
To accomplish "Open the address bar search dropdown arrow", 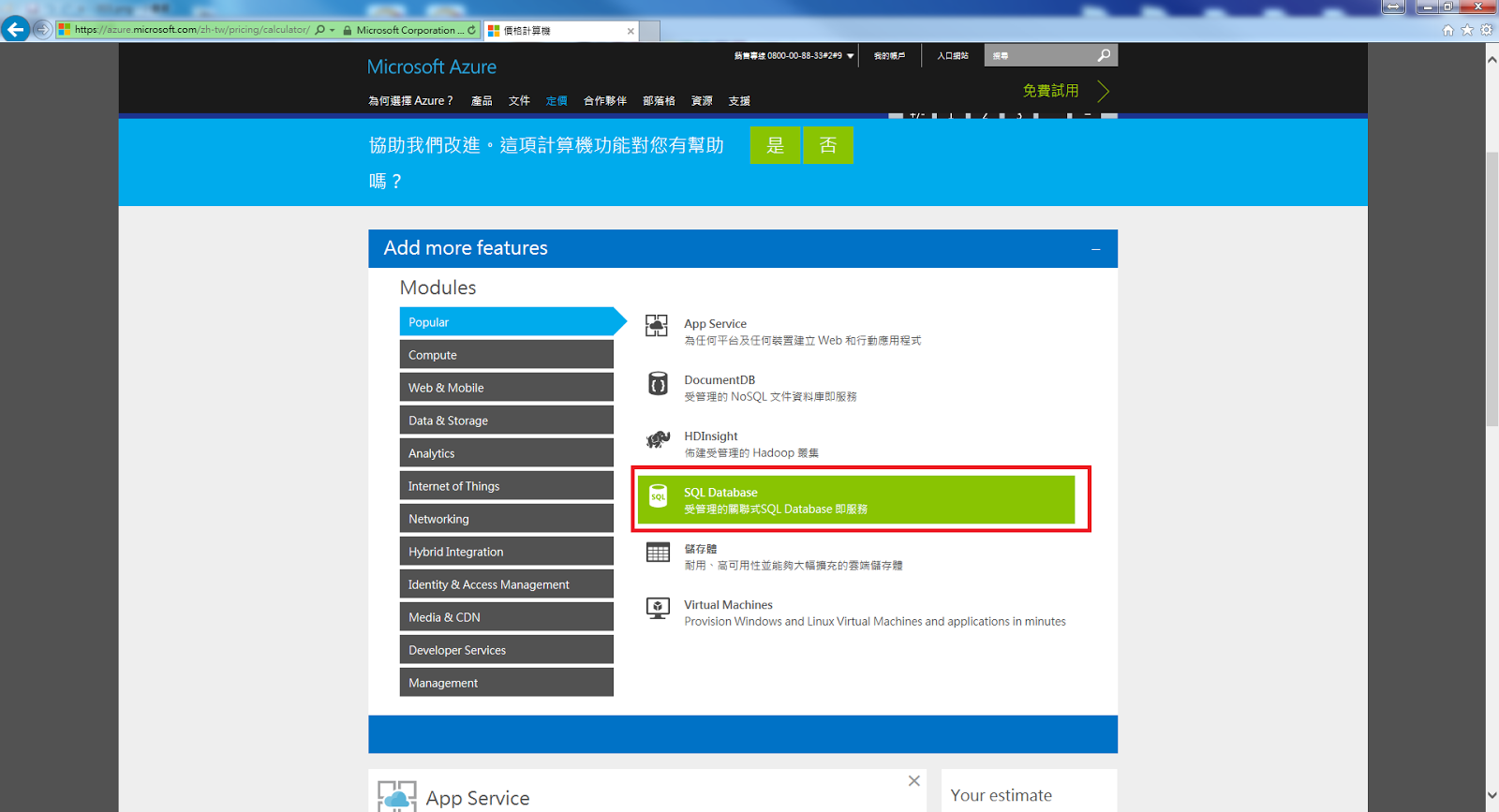I will pos(332,30).
